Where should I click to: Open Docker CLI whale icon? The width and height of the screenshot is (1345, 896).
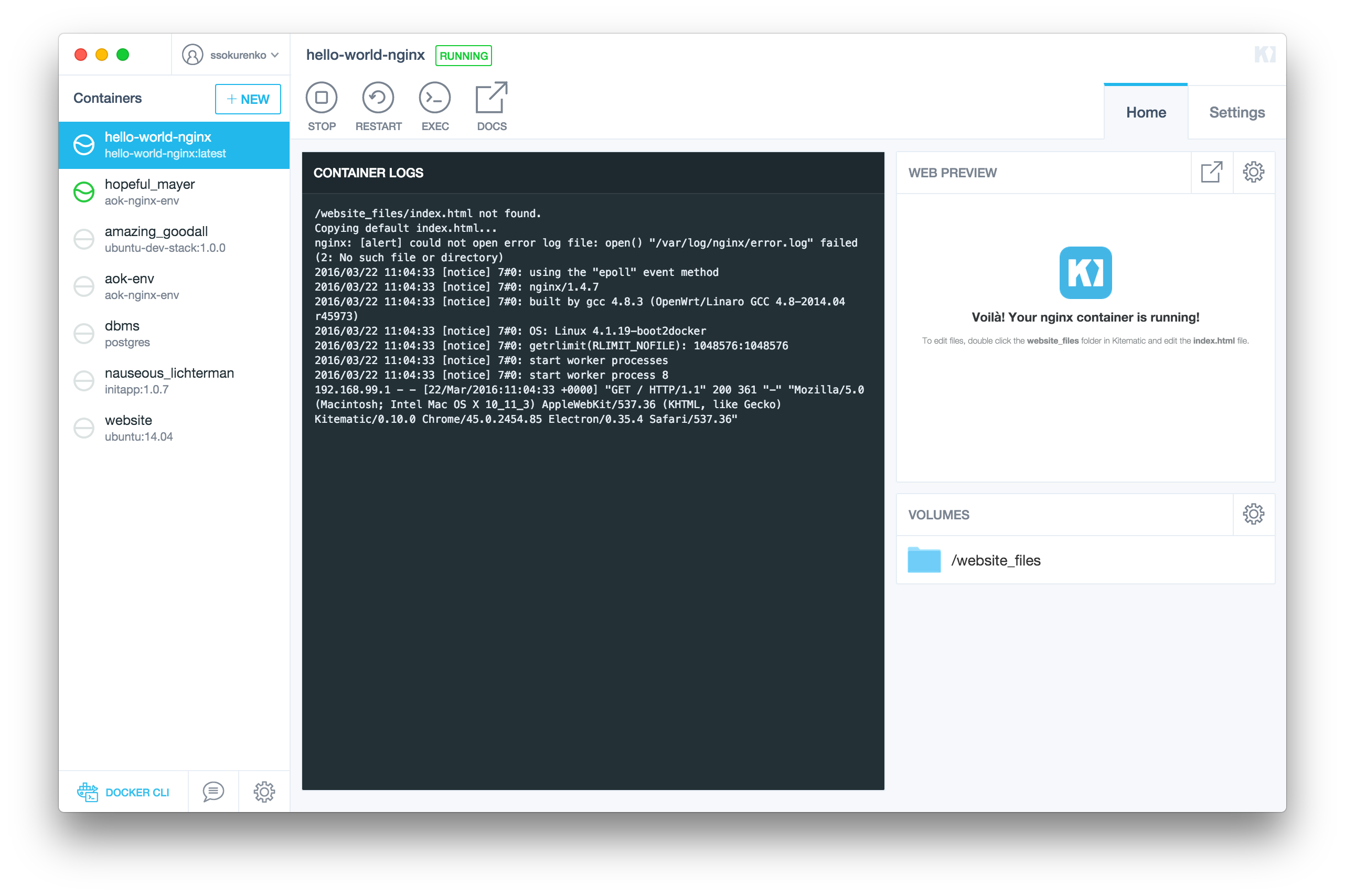88,792
